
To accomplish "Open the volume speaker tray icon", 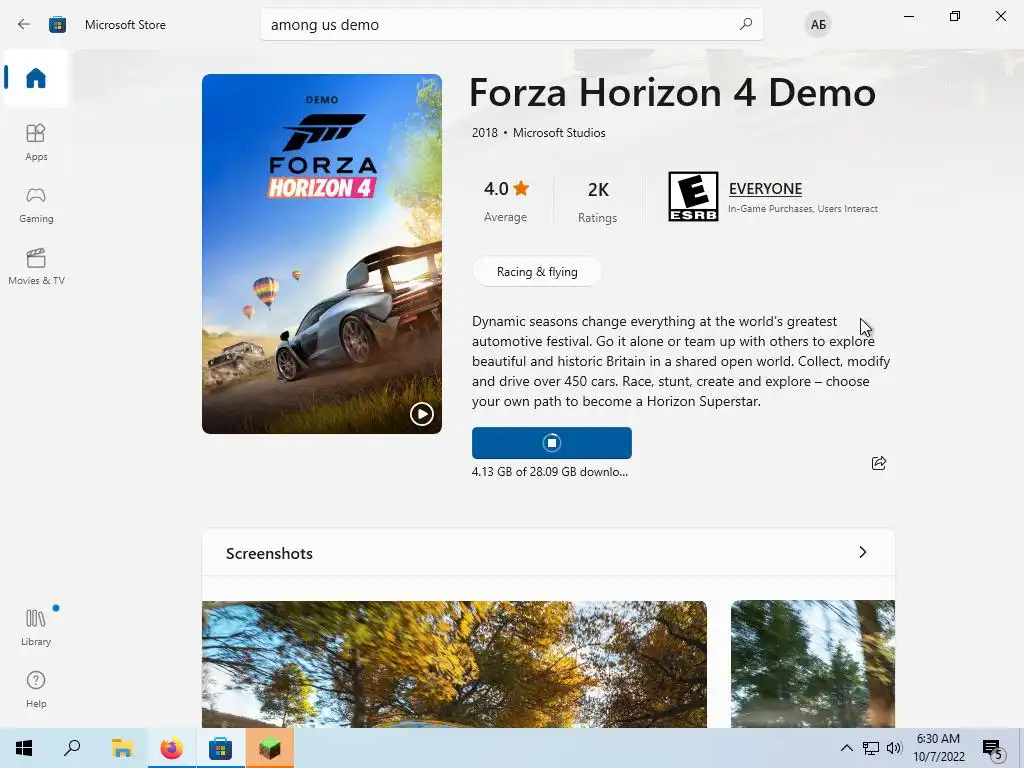I will coord(894,748).
